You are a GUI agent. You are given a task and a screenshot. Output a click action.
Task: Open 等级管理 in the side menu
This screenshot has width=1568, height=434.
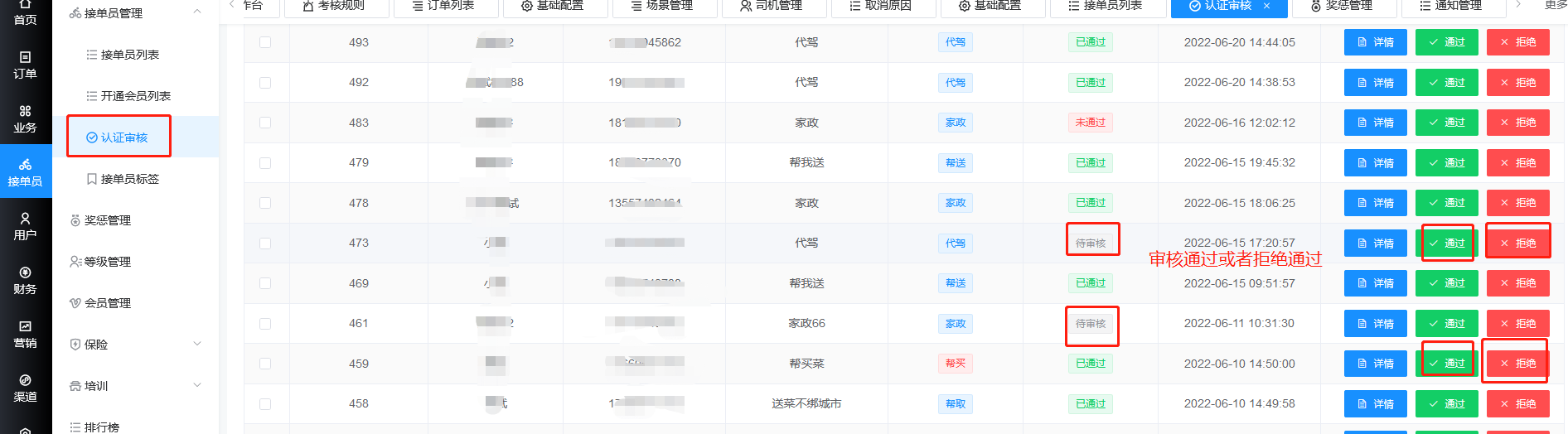100,262
